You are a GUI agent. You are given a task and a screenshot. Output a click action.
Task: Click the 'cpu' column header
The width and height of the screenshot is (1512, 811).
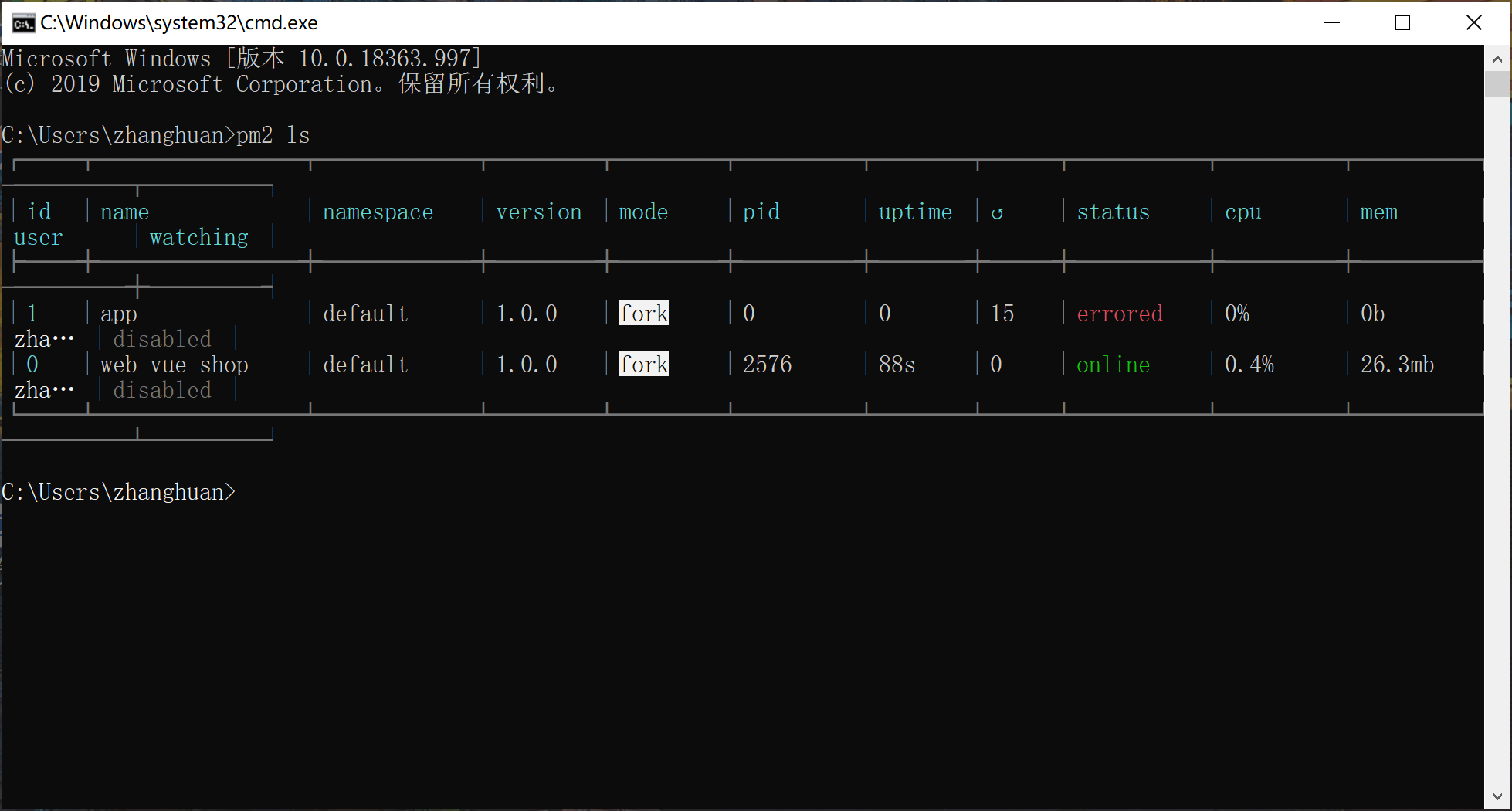click(x=1243, y=212)
